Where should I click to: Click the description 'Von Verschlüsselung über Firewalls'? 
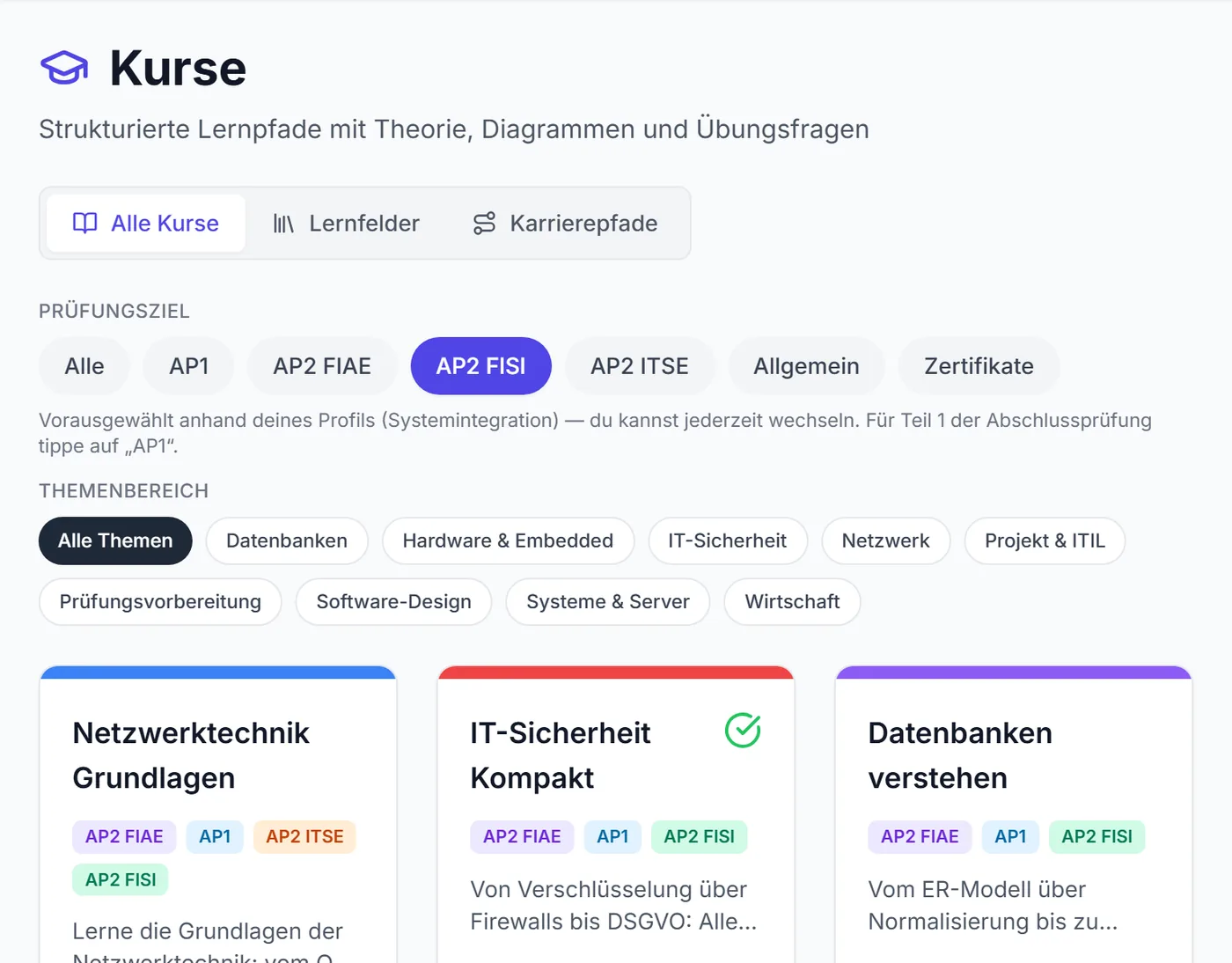(x=613, y=906)
